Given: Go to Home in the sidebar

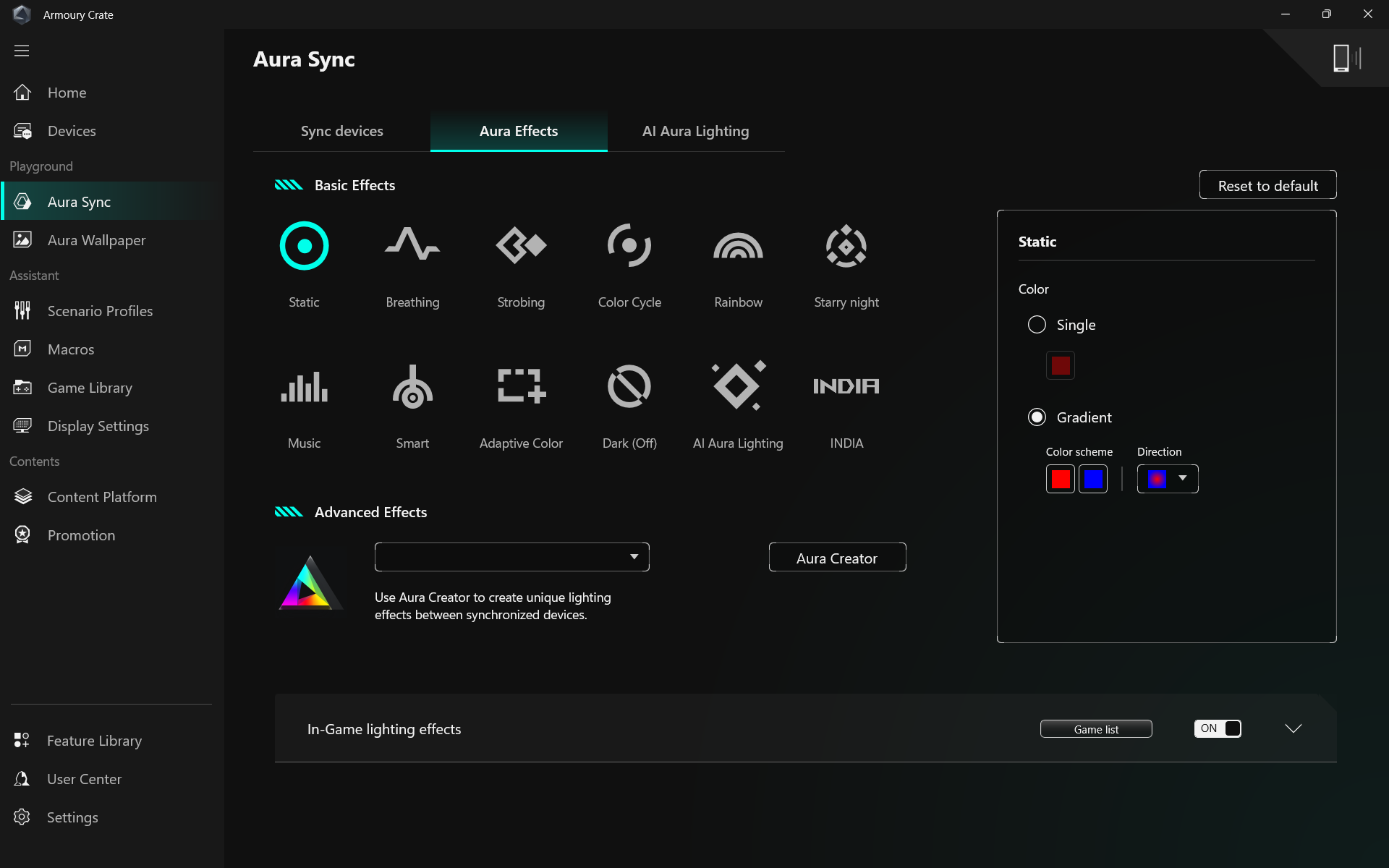Looking at the screenshot, I should click(112, 93).
